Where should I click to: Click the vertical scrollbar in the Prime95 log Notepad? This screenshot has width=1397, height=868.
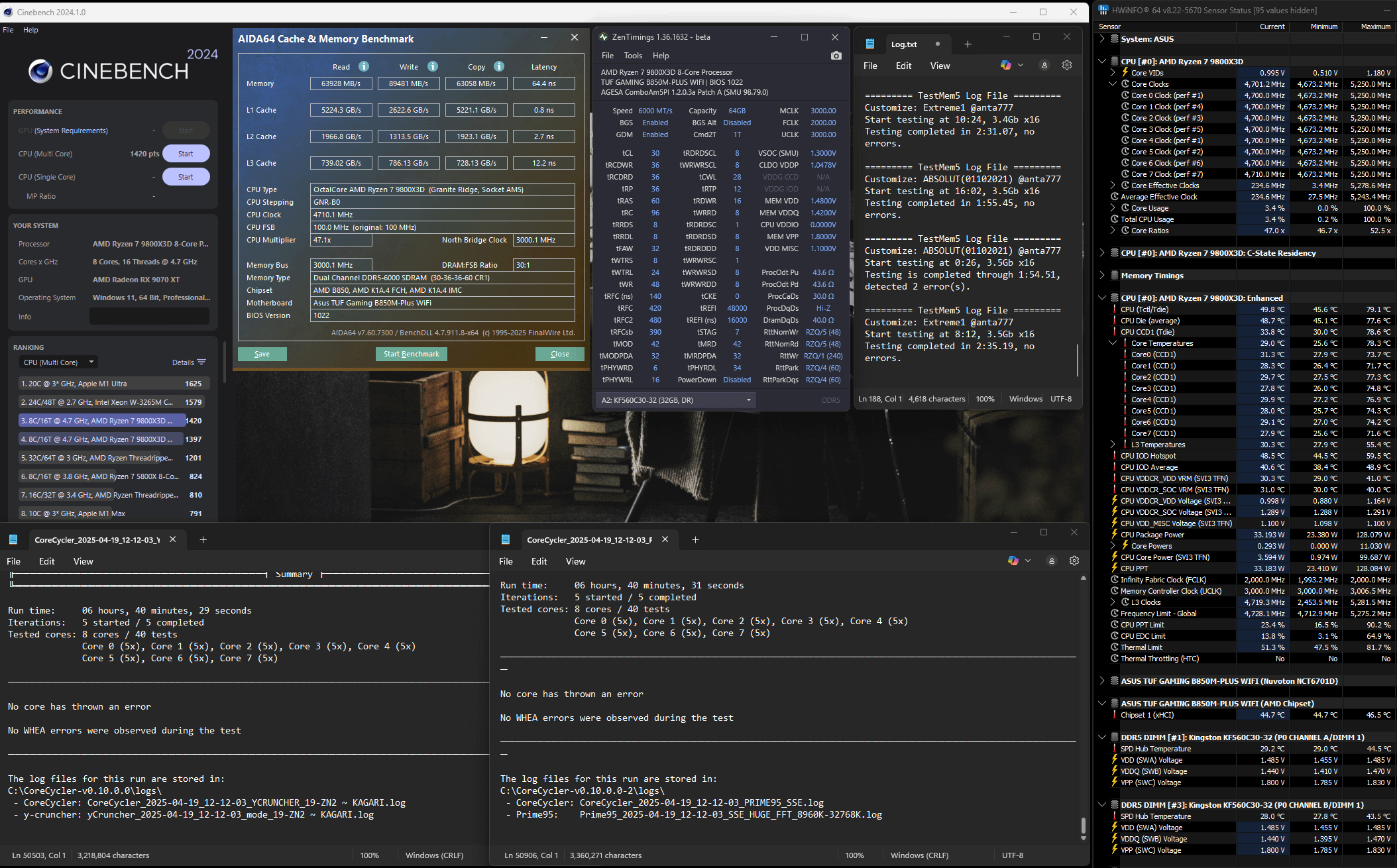coord(1084,826)
